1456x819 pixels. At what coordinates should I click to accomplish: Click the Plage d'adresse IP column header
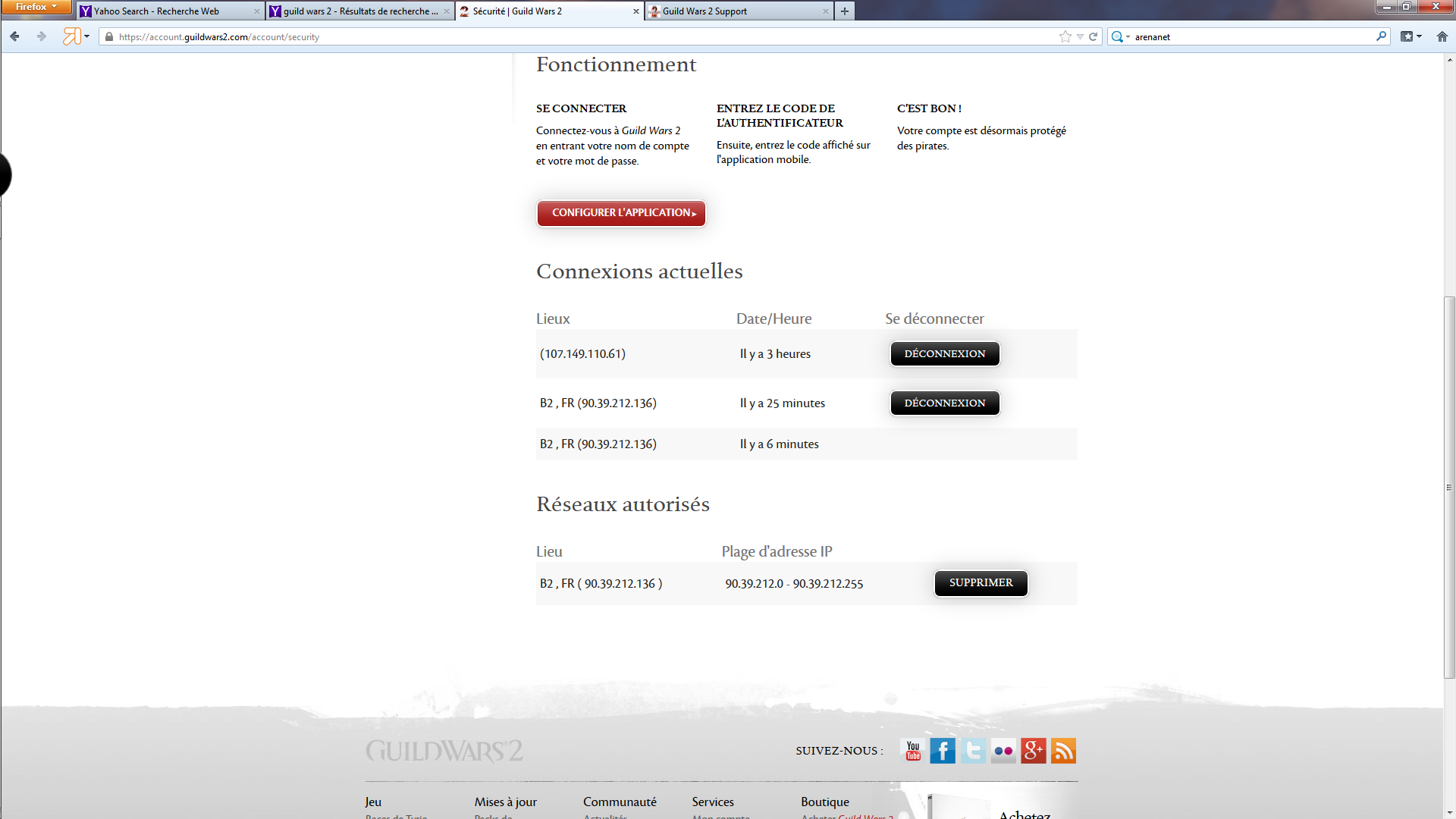coord(777,552)
